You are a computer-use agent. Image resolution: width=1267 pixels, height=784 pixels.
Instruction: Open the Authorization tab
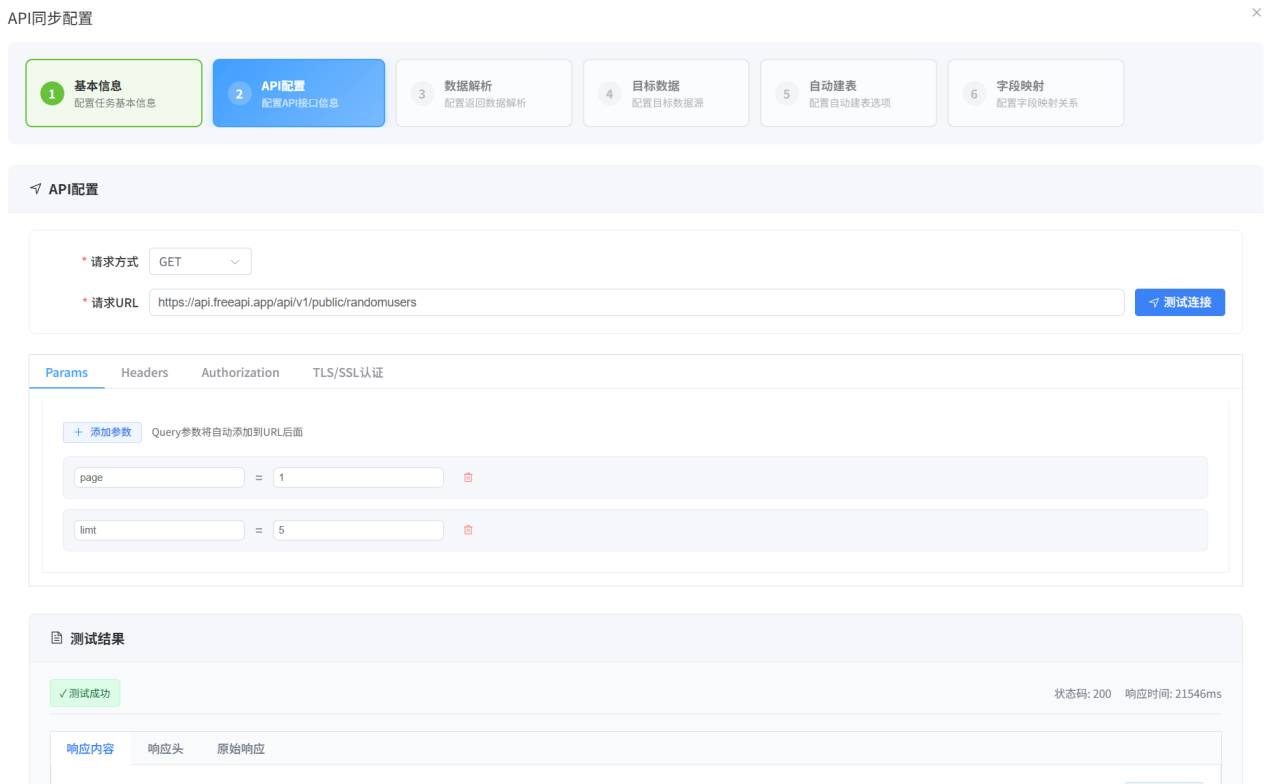click(x=240, y=372)
